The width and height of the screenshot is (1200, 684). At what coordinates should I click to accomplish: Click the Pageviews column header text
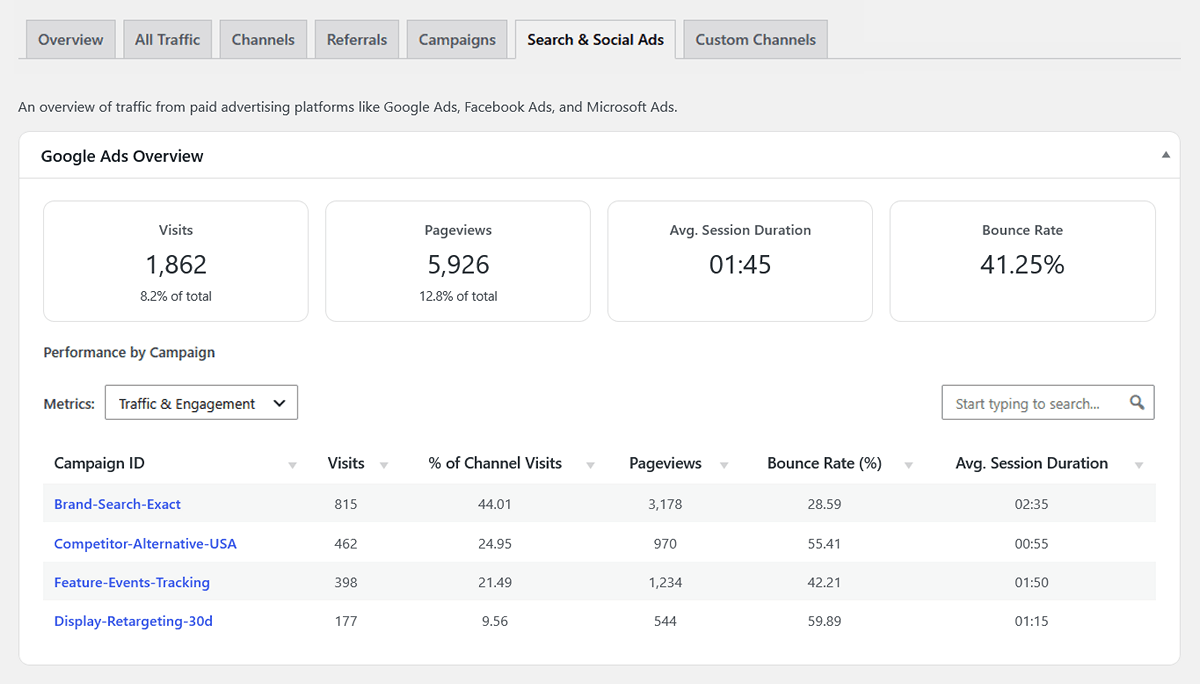(x=665, y=463)
